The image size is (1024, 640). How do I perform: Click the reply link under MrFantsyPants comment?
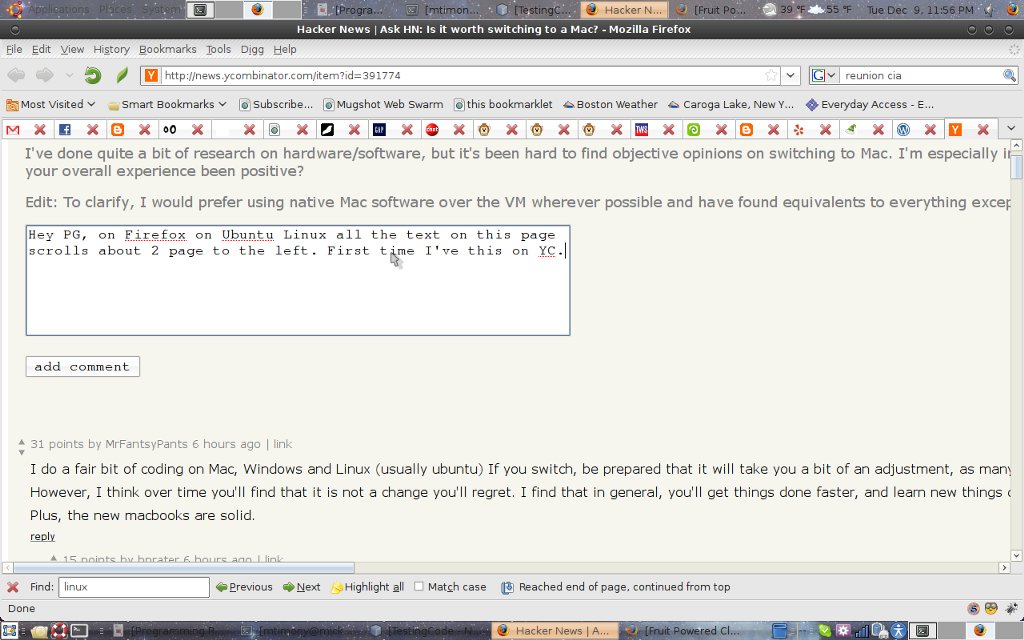click(42, 537)
